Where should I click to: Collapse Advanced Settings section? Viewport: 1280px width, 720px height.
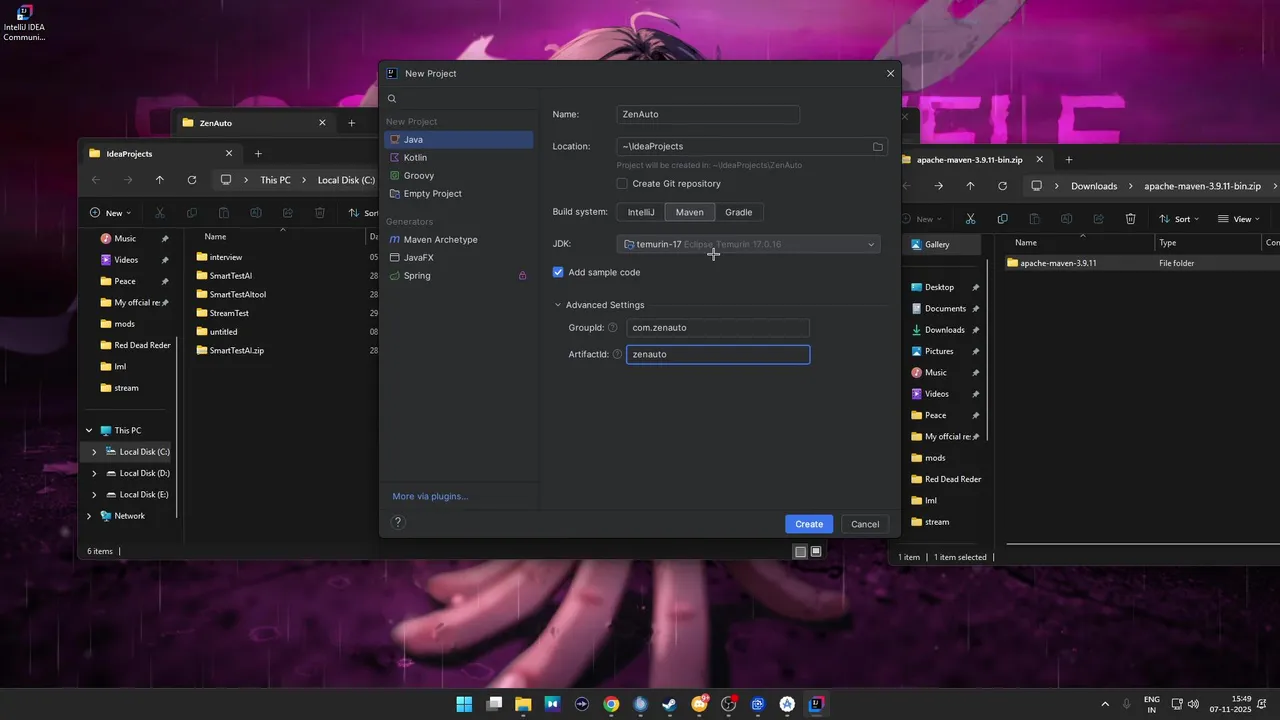click(558, 305)
